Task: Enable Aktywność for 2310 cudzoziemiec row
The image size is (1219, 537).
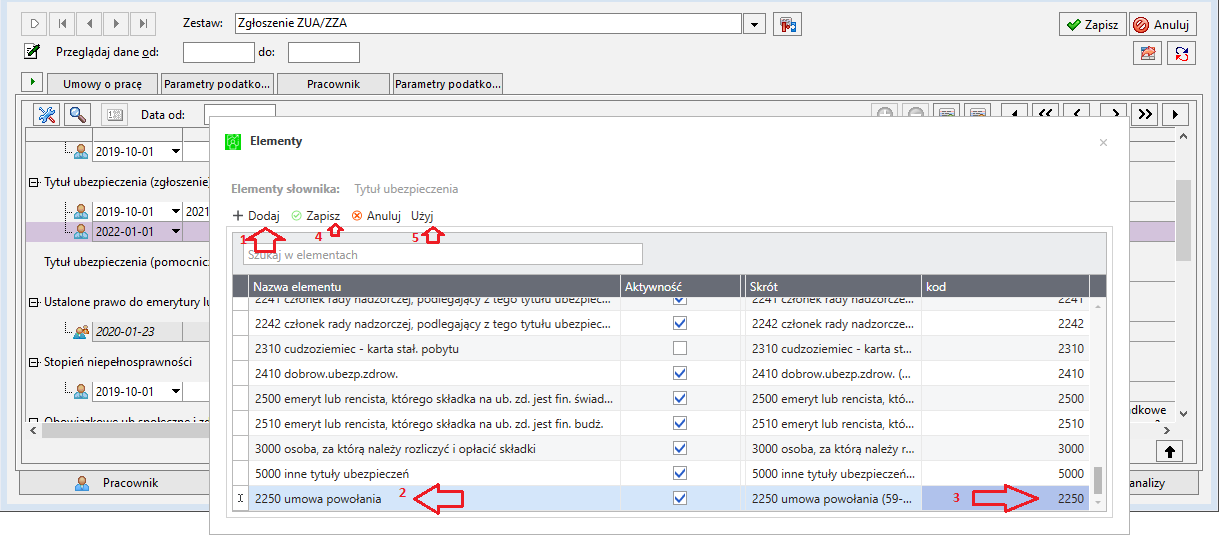Action: (681, 349)
